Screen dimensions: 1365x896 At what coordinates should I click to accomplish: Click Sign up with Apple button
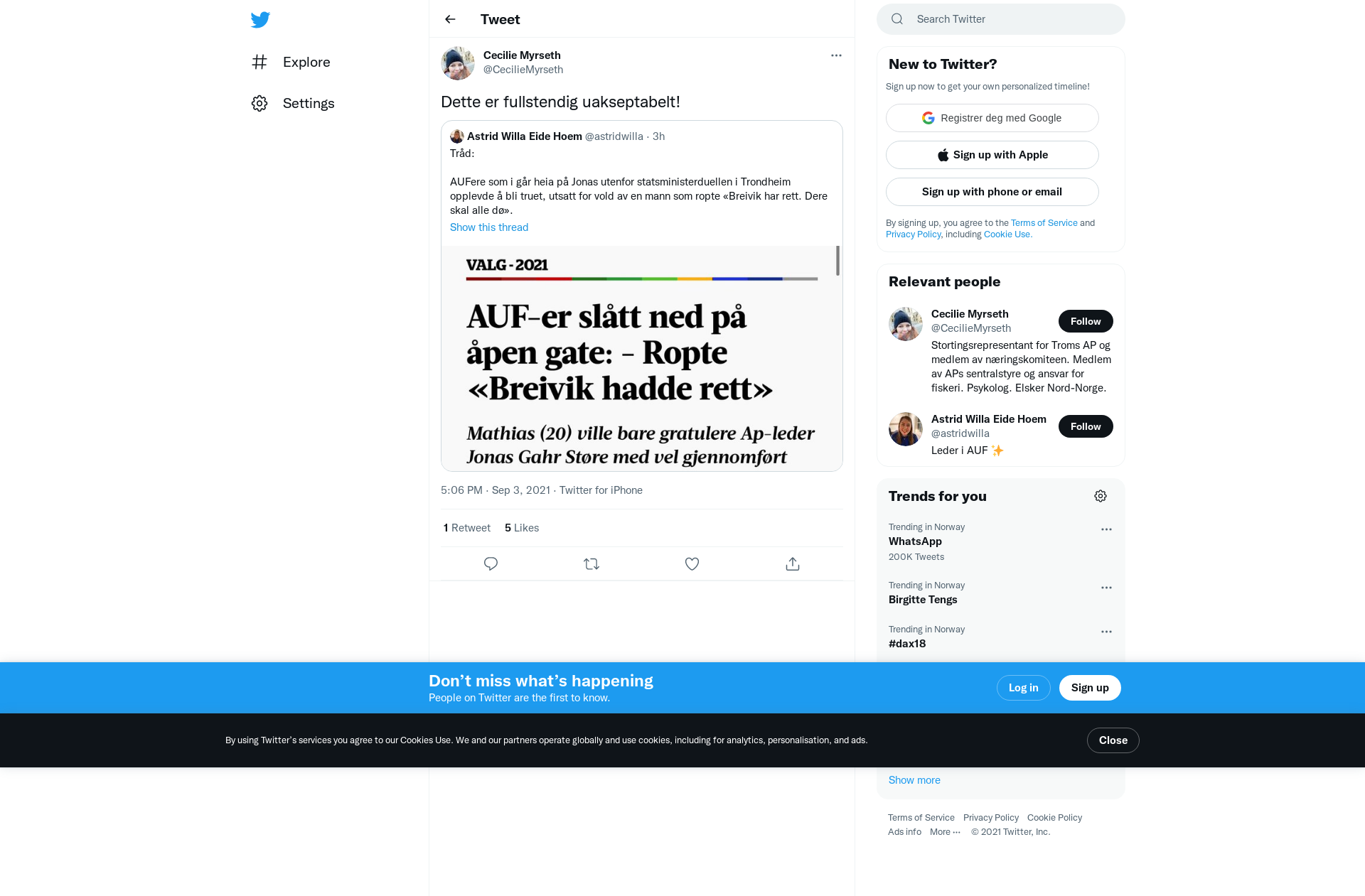pyautogui.click(x=992, y=155)
